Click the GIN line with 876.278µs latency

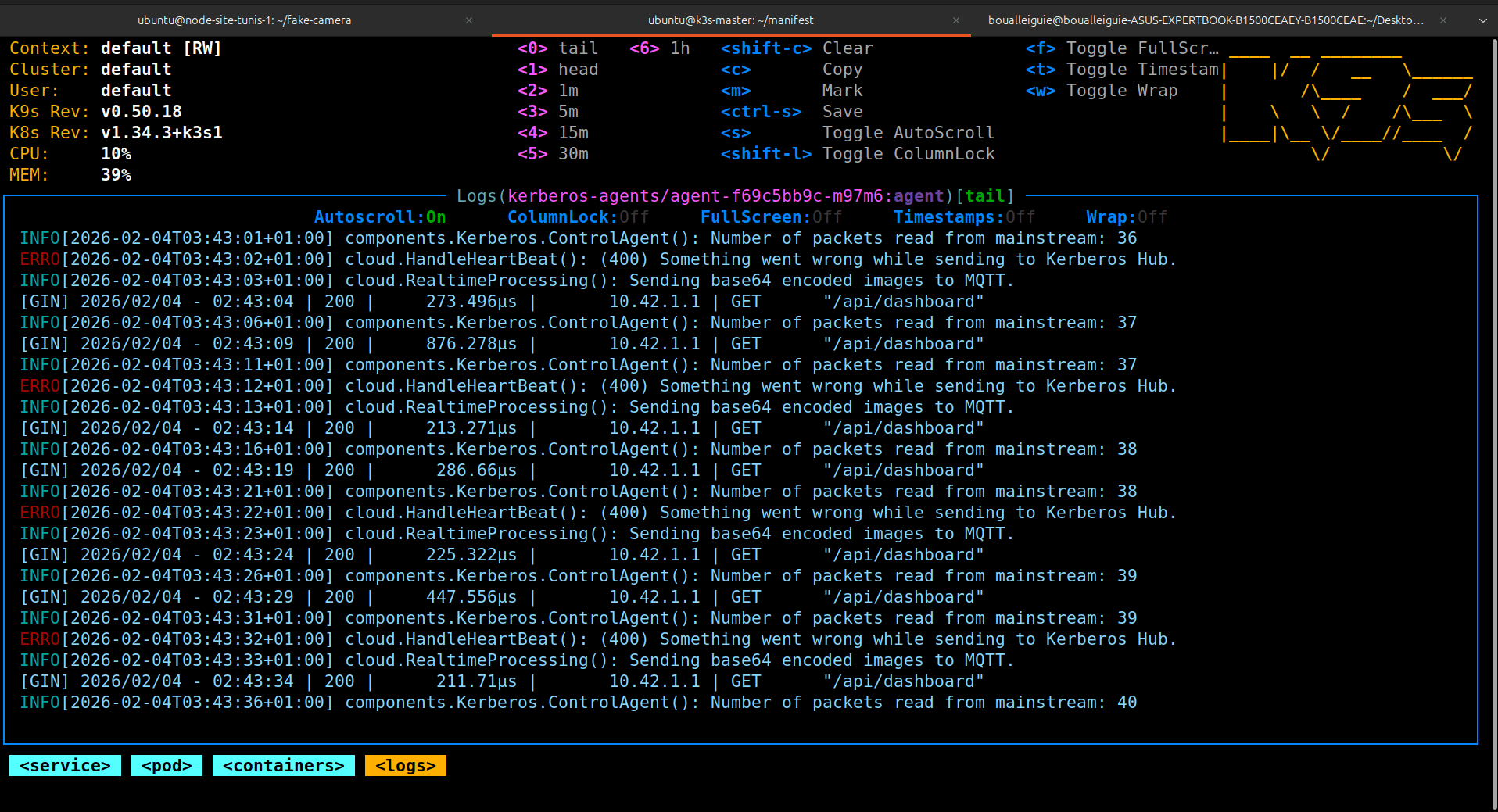502,344
